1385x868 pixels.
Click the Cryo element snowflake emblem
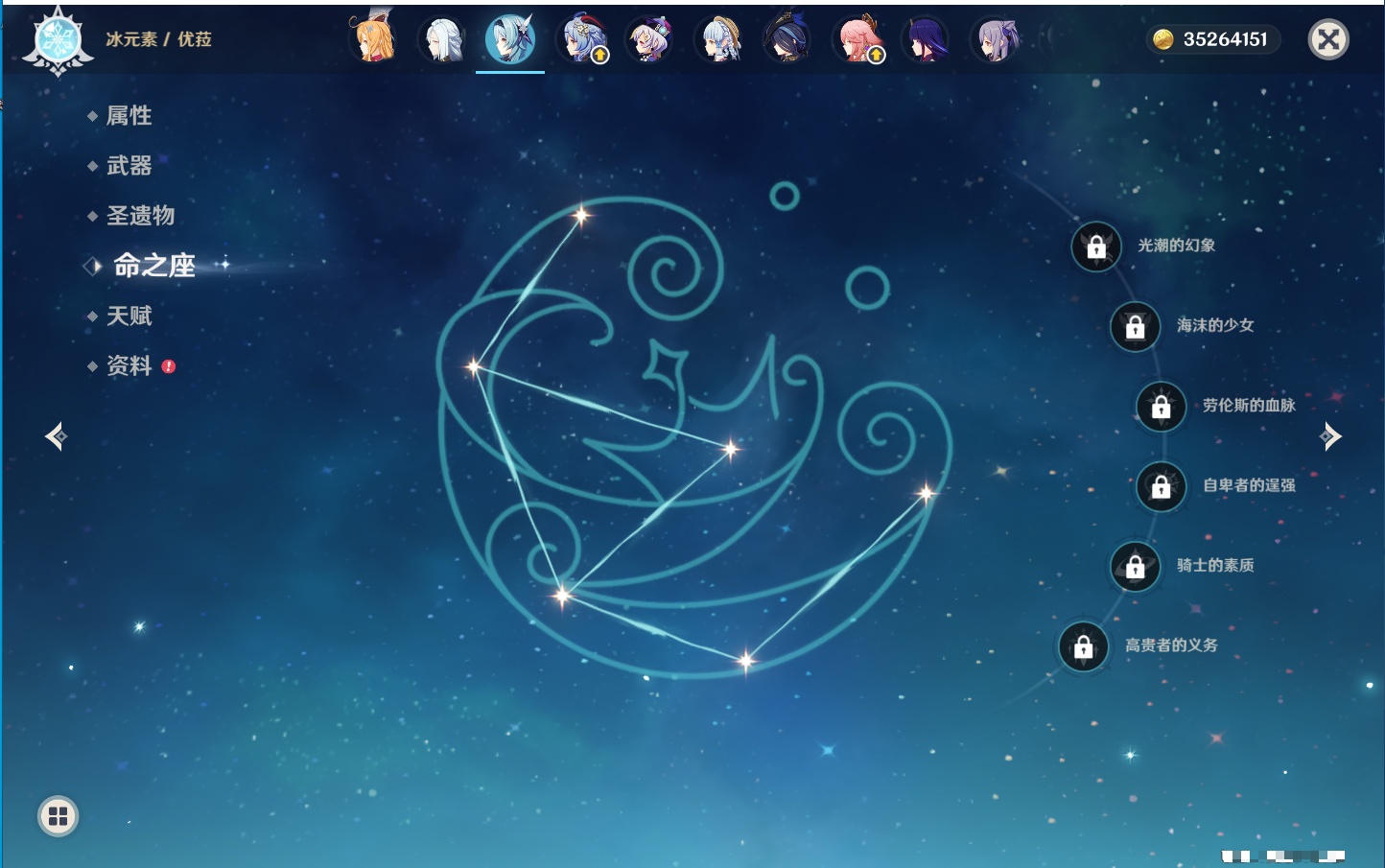pyautogui.click(x=58, y=41)
